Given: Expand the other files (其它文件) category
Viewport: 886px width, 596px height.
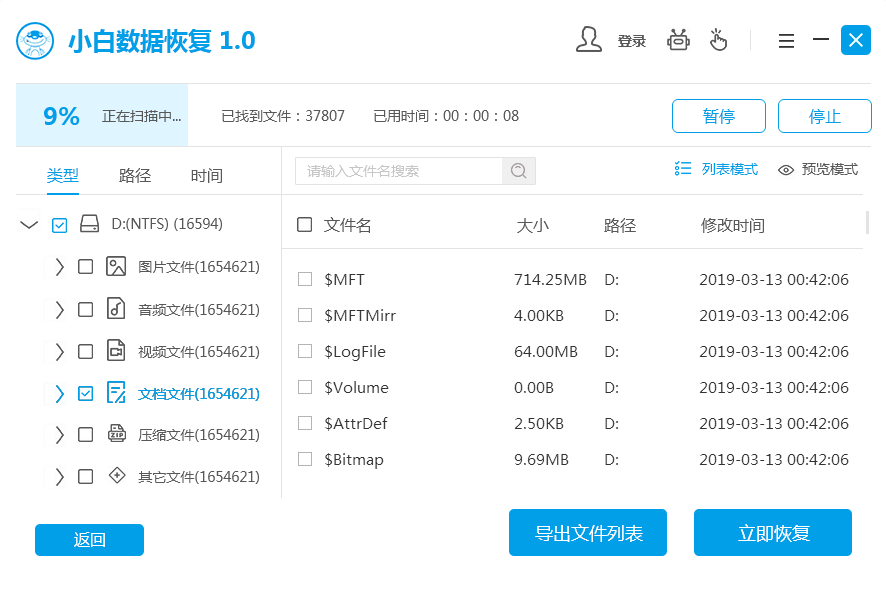Looking at the screenshot, I should click(59, 476).
